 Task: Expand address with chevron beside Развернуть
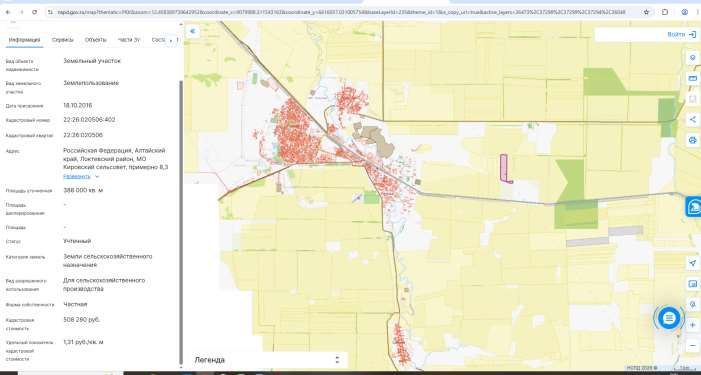click(x=97, y=177)
